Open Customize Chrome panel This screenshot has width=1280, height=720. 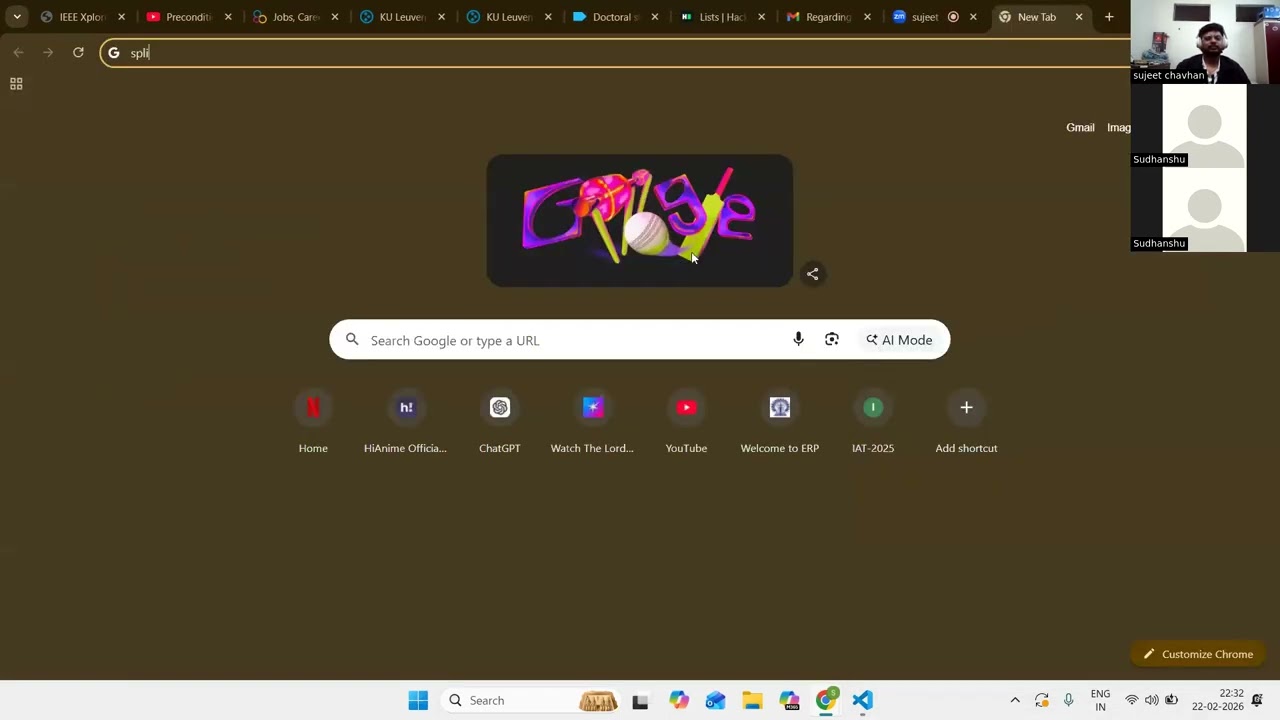[x=1198, y=654]
